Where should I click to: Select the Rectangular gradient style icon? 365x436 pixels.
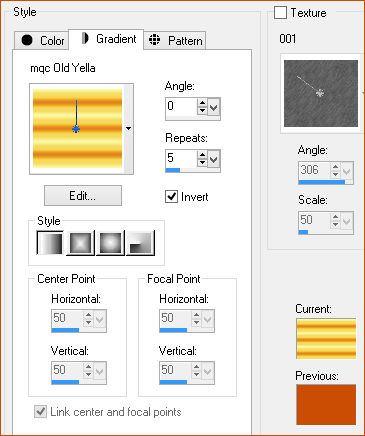click(x=80, y=243)
